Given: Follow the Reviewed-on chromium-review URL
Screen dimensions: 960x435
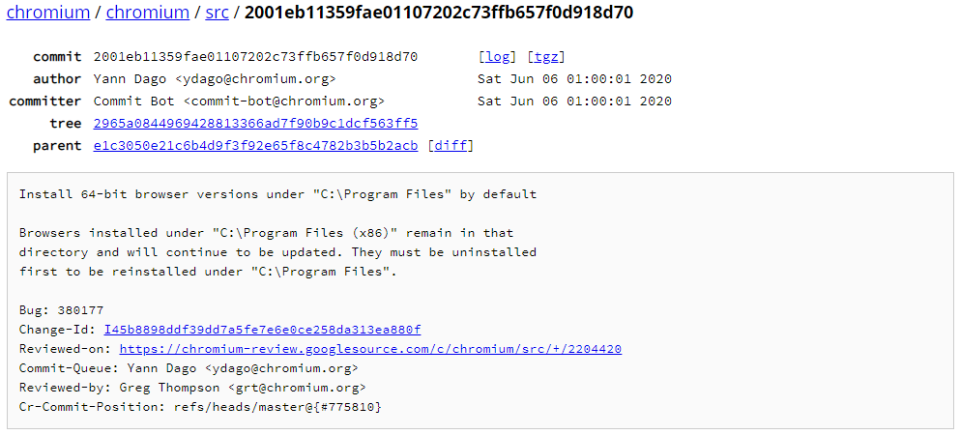Looking at the screenshot, I should pos(370,349).
